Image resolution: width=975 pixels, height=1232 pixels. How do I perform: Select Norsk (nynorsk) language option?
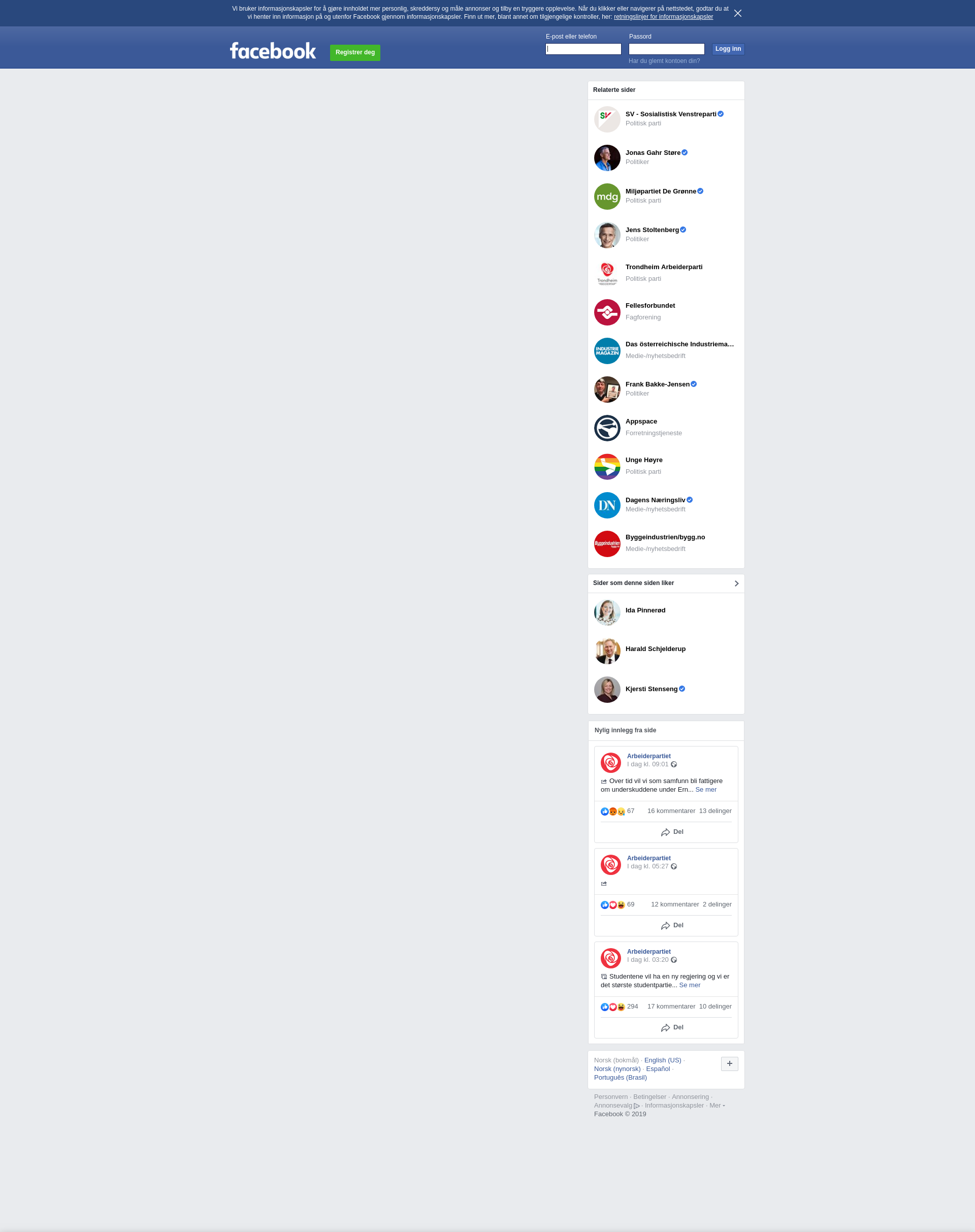point(617,1068)
